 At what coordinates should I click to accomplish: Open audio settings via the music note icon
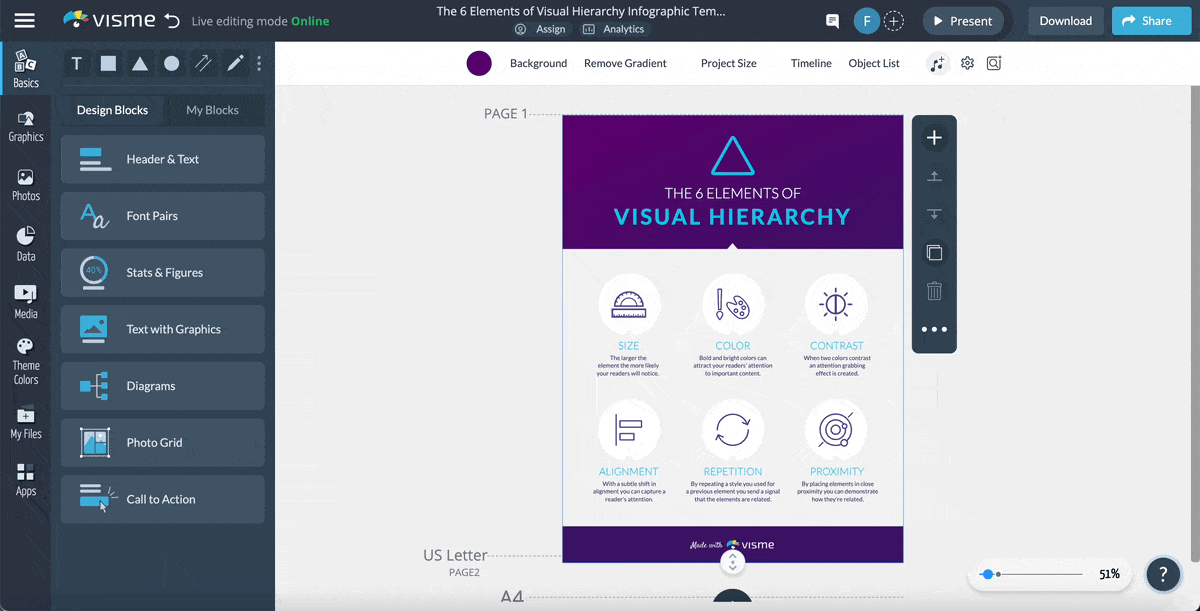(x=935, y=63)
